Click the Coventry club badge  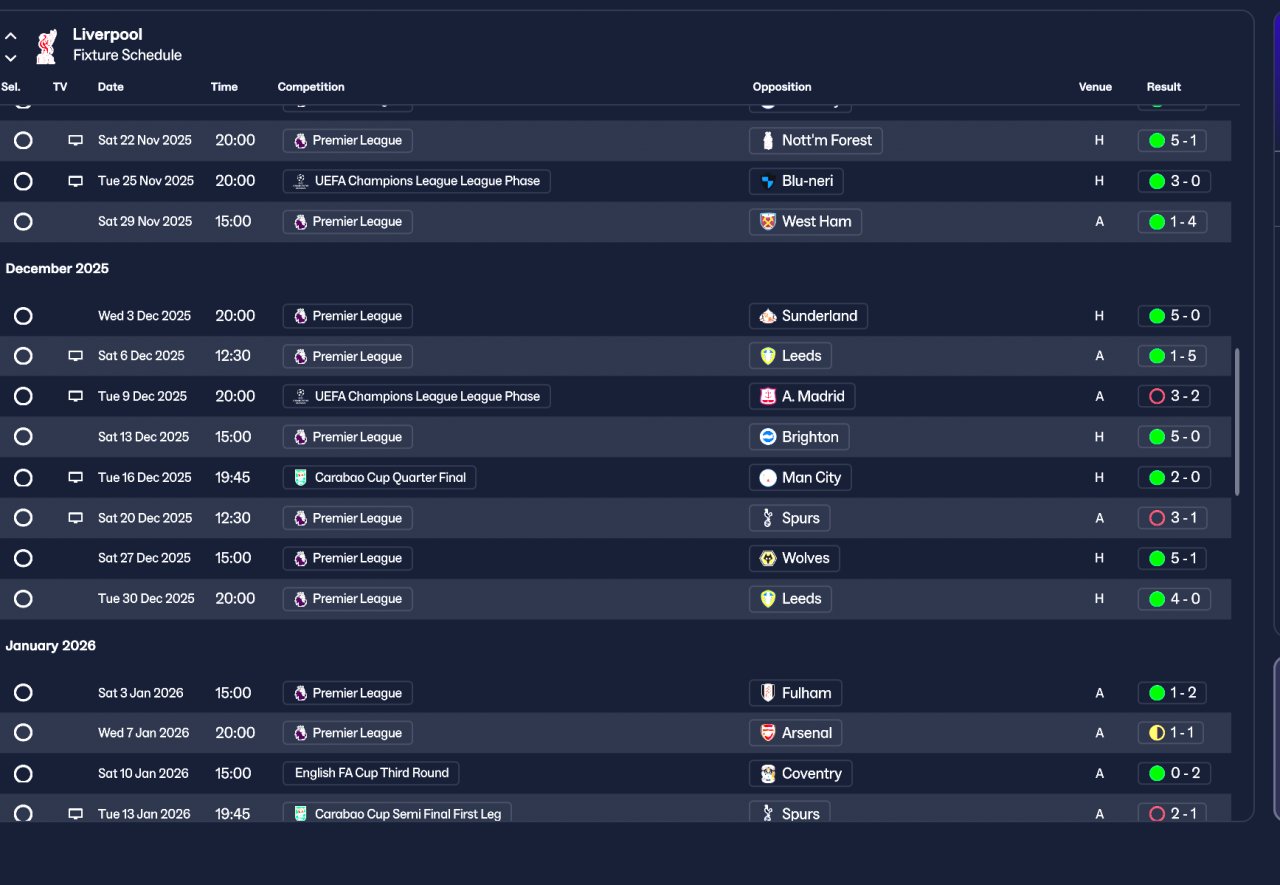[x=768, y=774]
